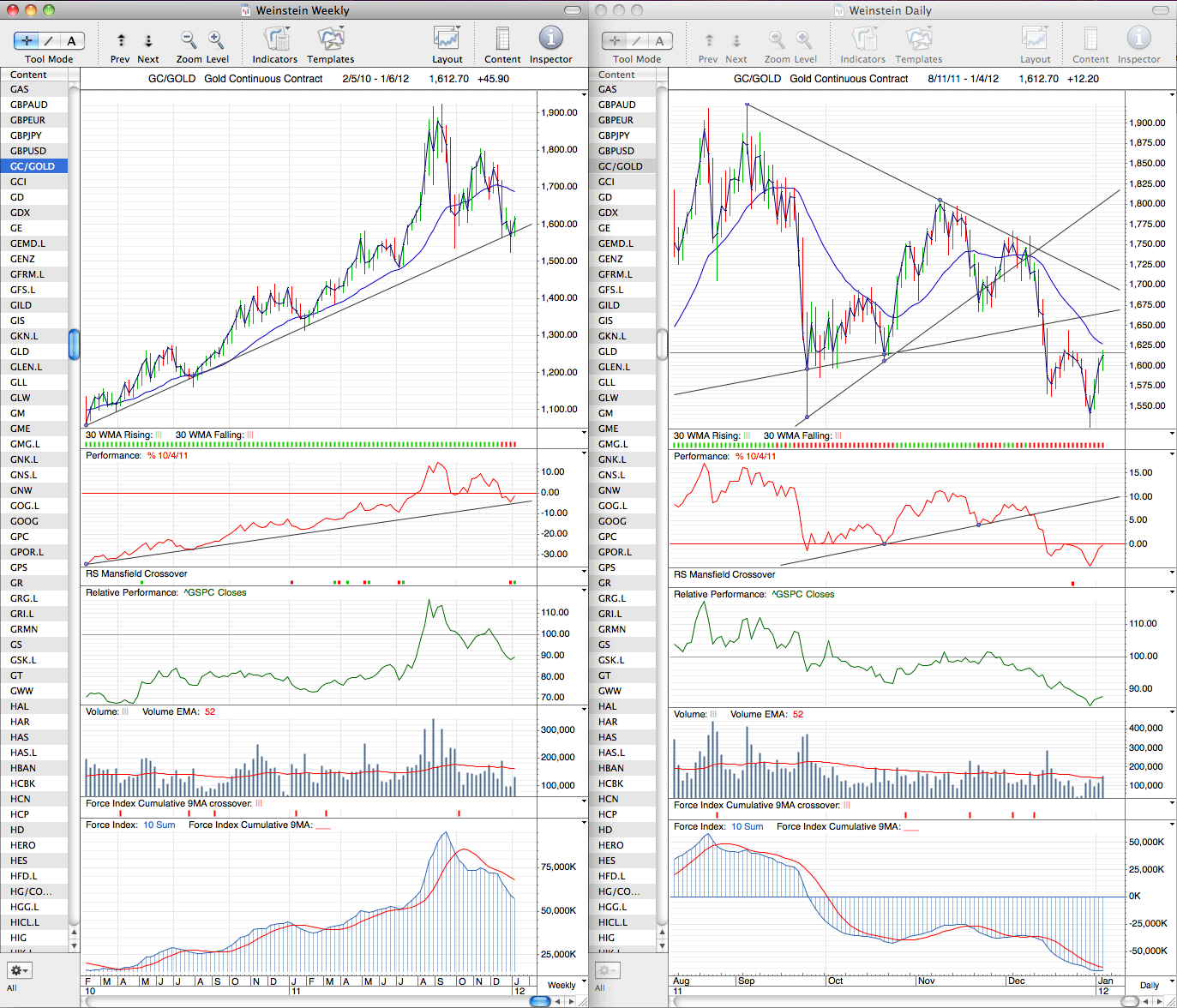Click 'Relative Performance: ^GSPC Closes' label in Daily
Image resolution: width=1177 pixels, height=1008 pixels.
tap(754, 594)
